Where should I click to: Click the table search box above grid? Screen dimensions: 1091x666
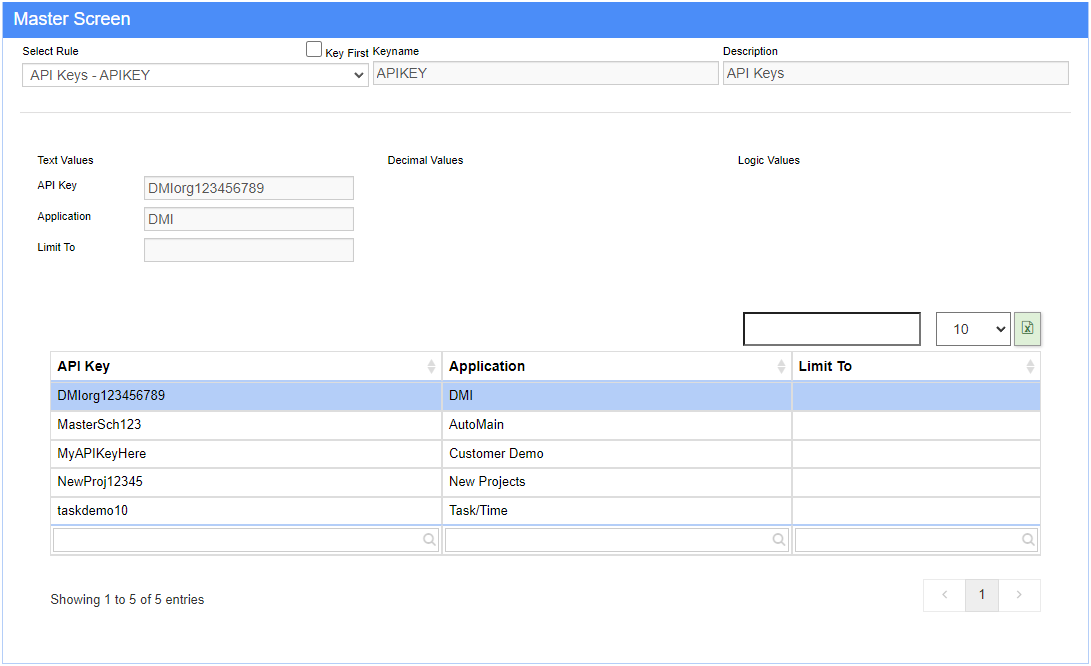831,329
